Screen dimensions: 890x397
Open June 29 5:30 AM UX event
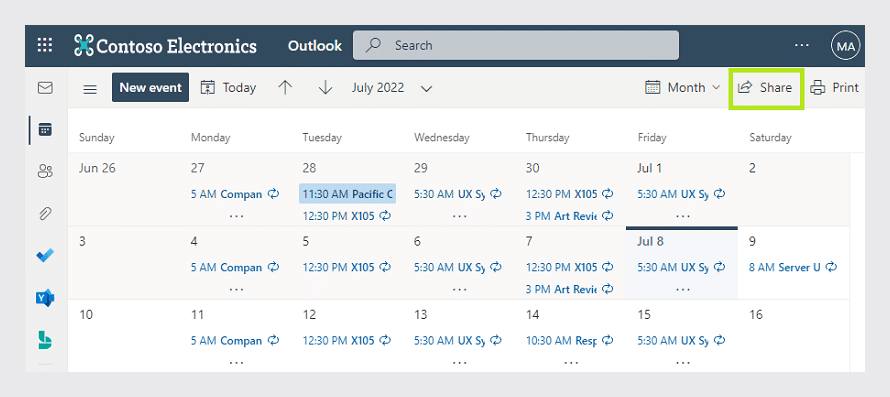(x=458, y=194)
